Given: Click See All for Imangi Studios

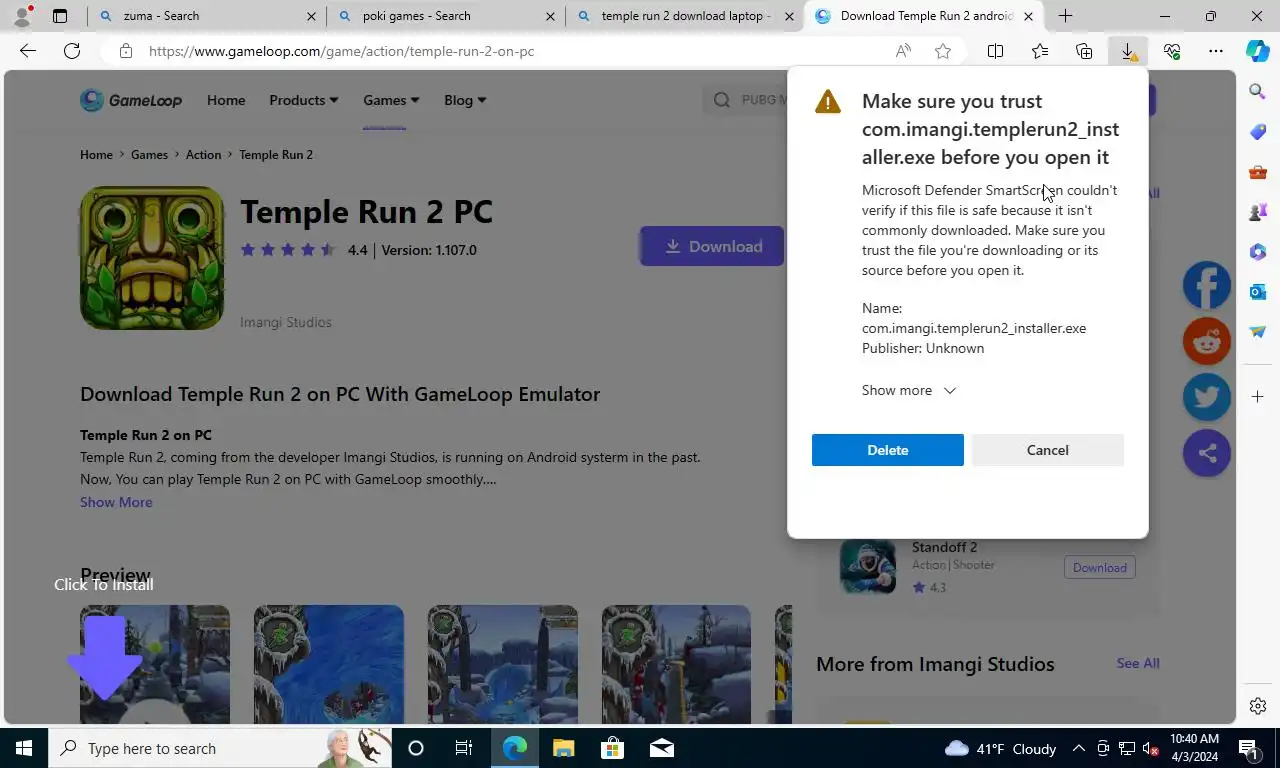Looking at the screenshot, I should pyautogui.click(x=1138, y=663).
